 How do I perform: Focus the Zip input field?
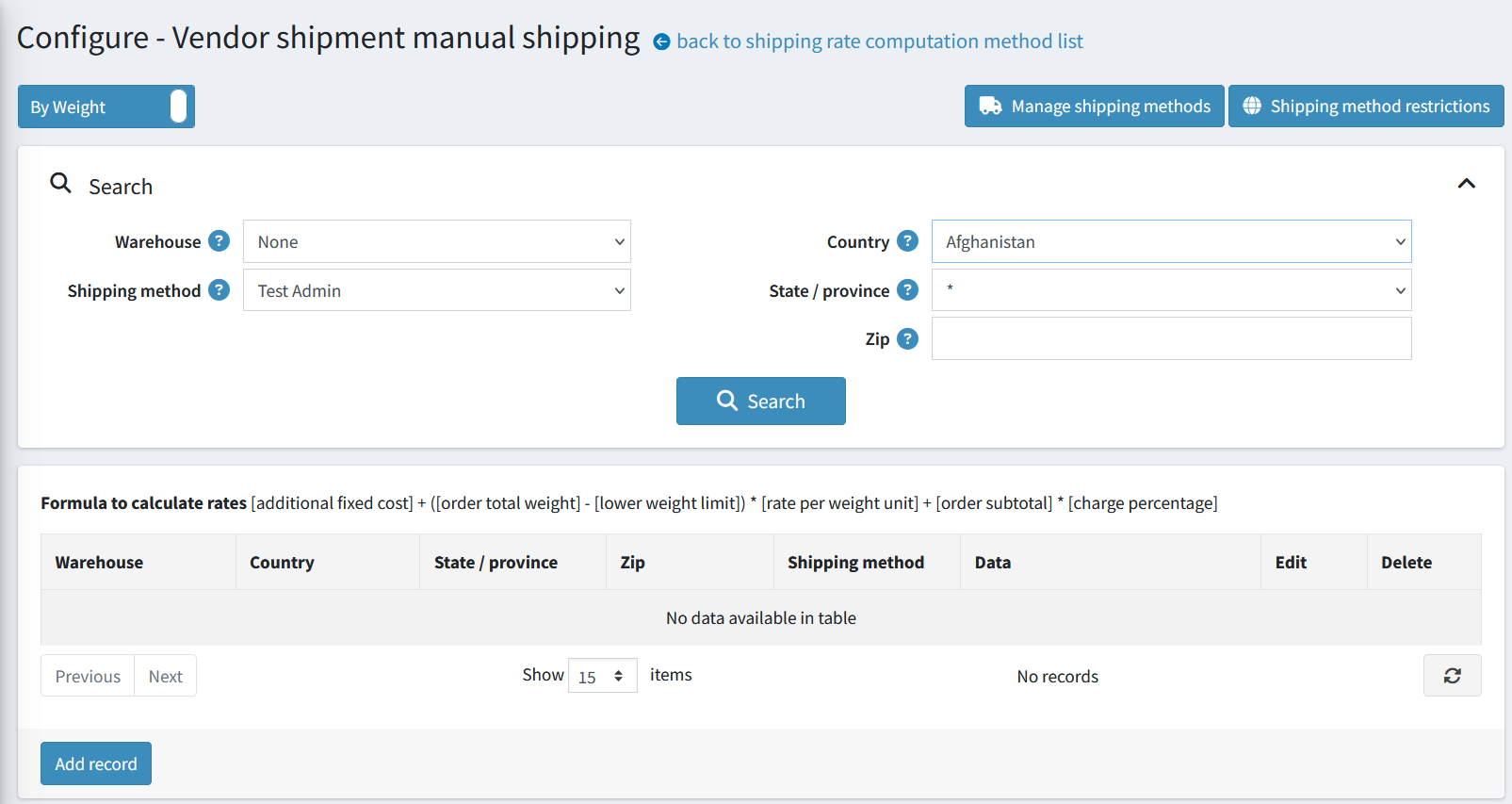[x=1171, y=338]
